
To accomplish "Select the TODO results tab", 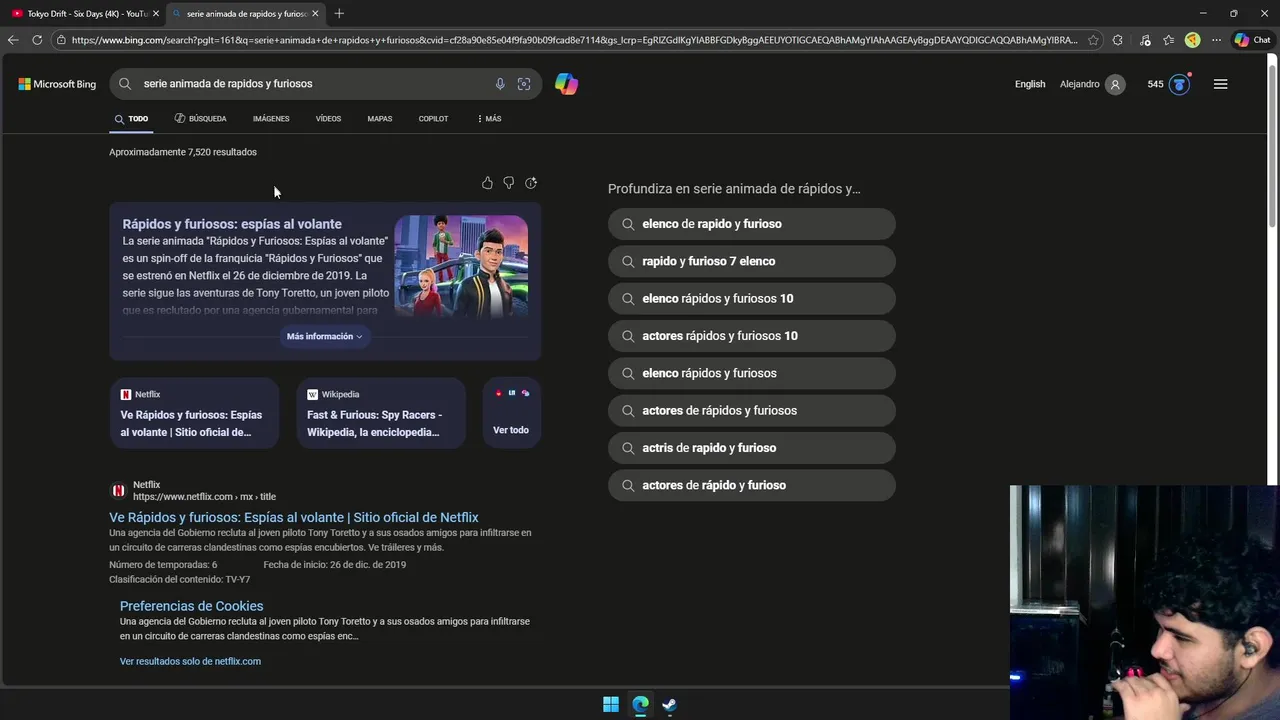I will [131, 119].
